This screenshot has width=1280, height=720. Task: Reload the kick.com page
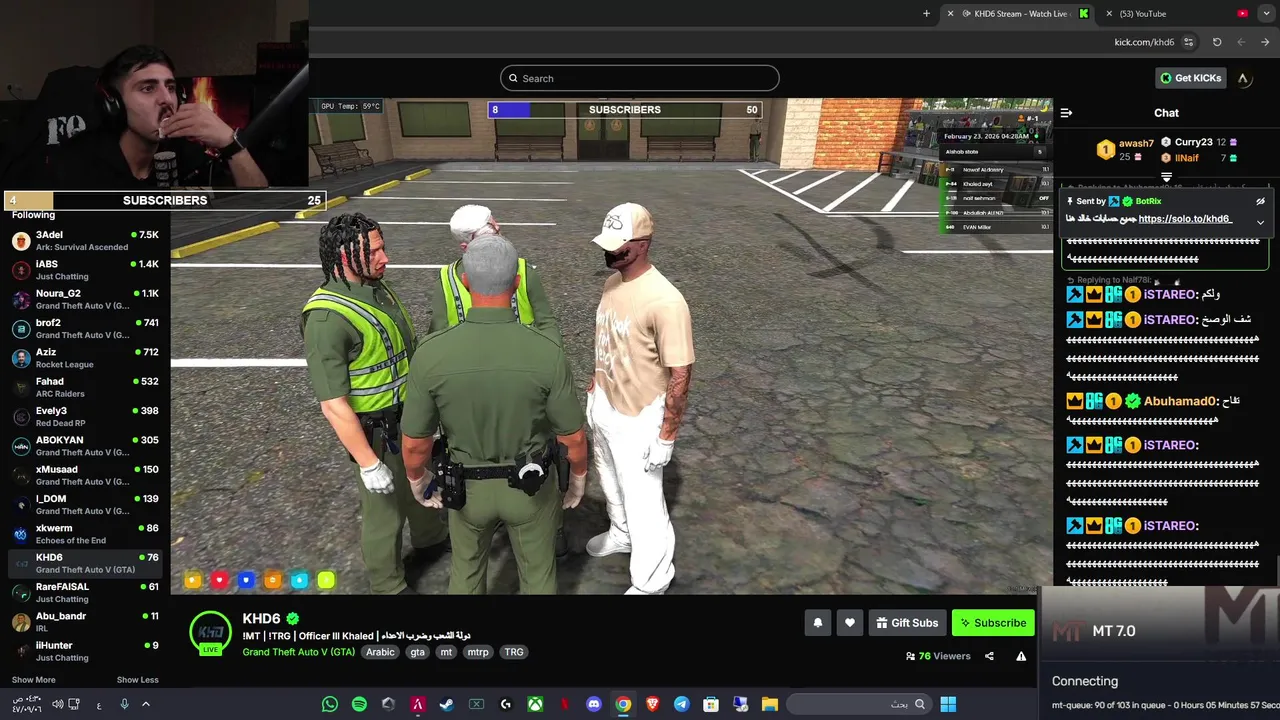point(1217,42)
